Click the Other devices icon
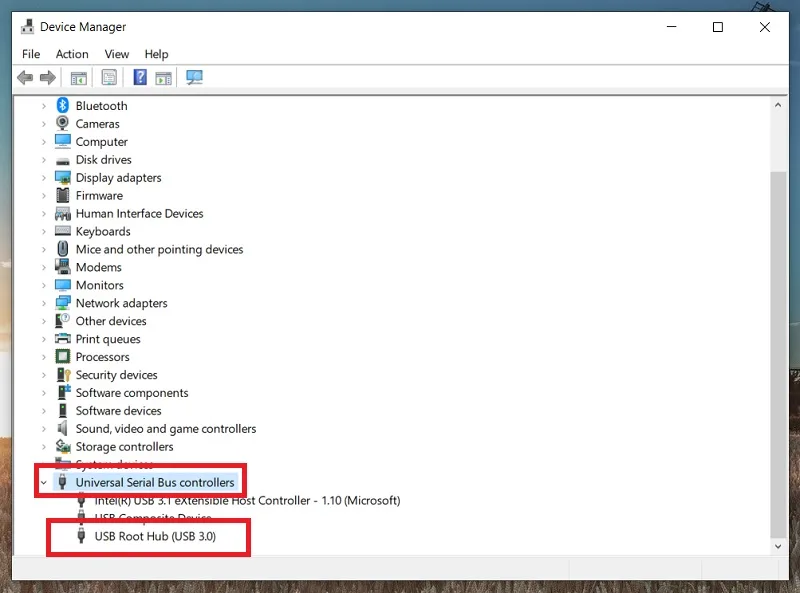This screenshot has height=593, width=800. (x=63, y=320)
